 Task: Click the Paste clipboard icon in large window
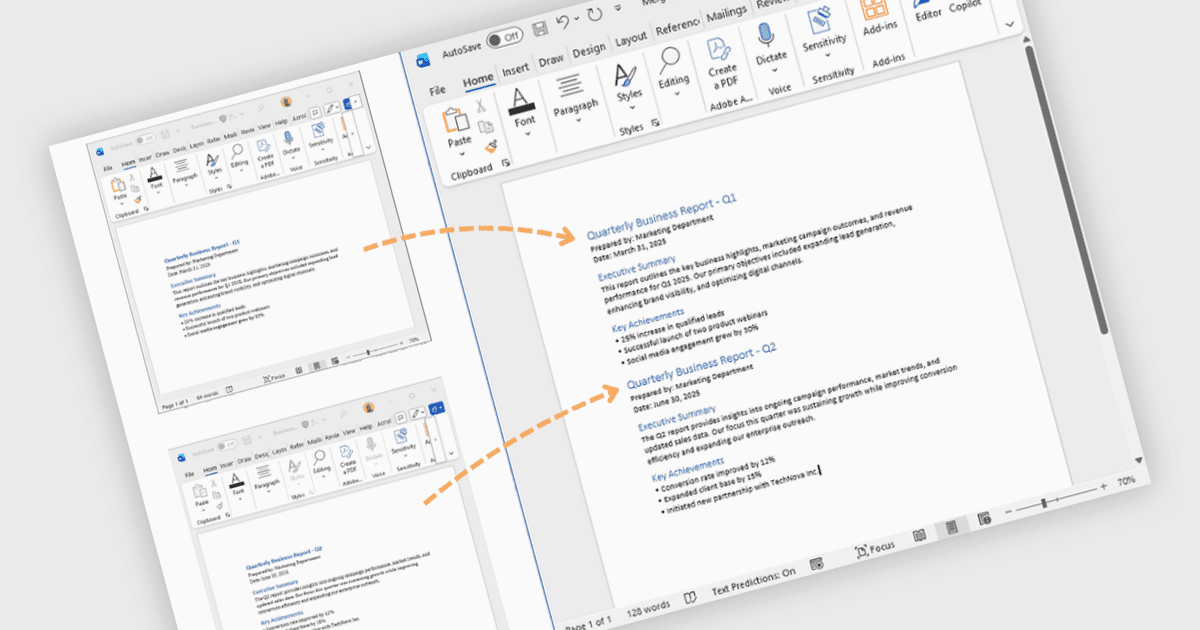point(456,121)
